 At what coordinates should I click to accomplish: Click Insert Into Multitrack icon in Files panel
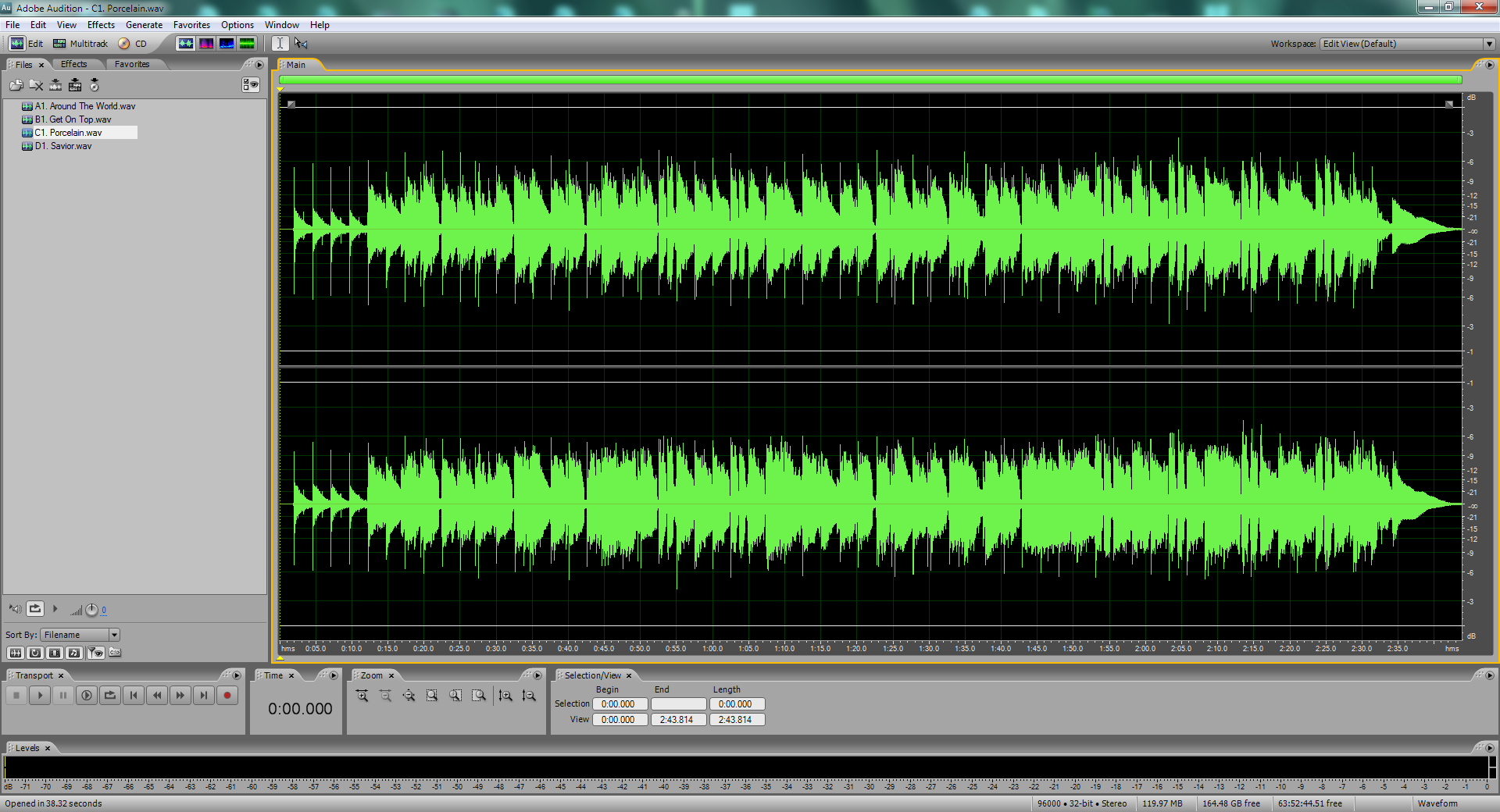pyautogui.click(x=55, y=85)
